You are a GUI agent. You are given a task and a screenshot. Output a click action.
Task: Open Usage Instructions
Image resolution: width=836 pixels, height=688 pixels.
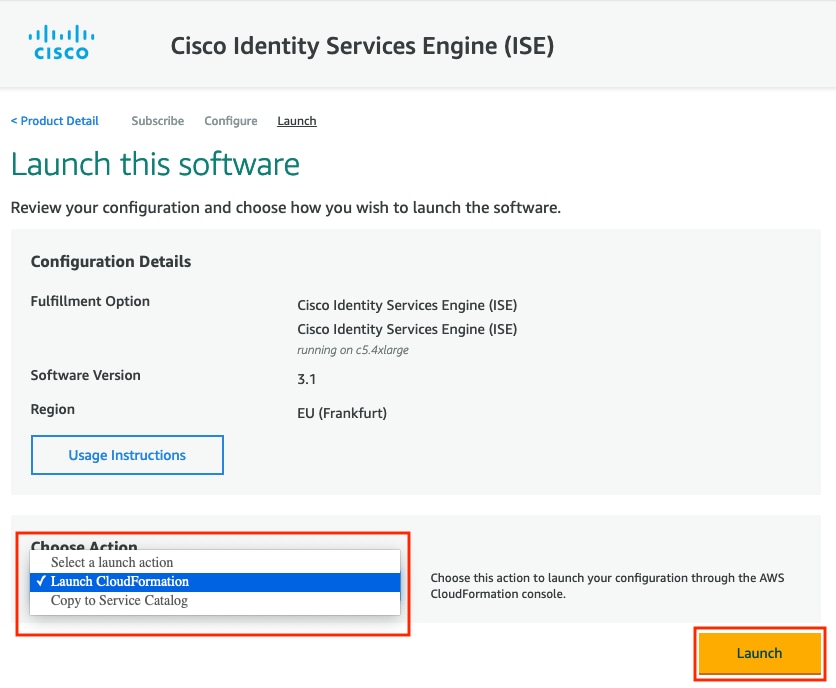127,455
